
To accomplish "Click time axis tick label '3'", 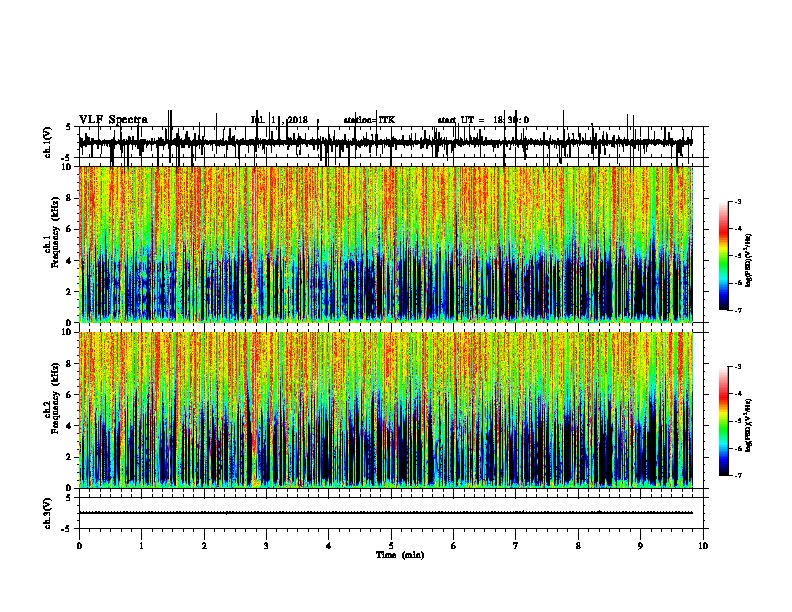I will [x=266, y=546].
